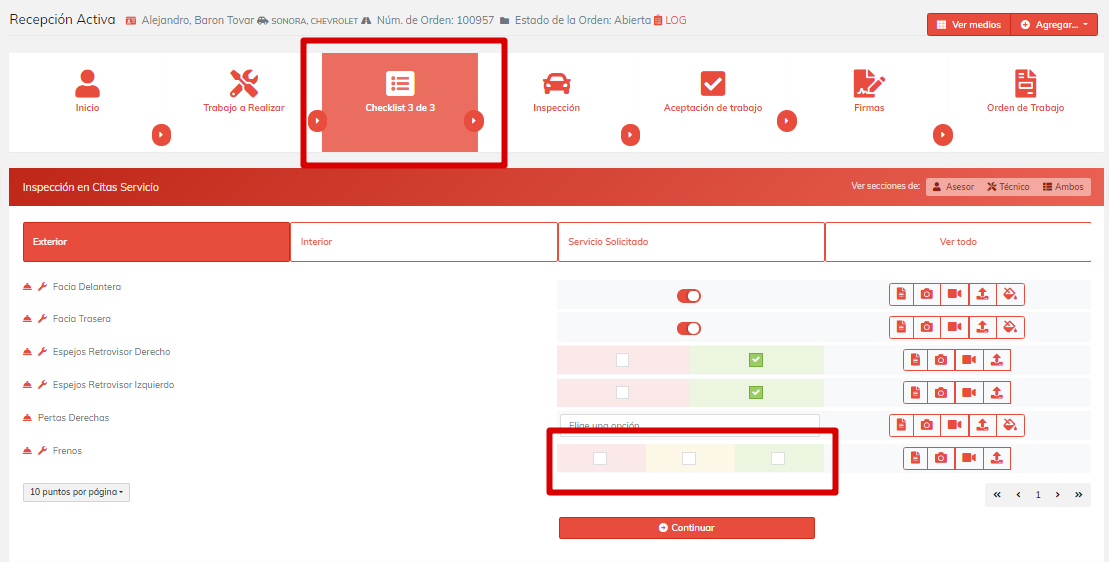Check red checkbox for Espejos Retrovisor Izquierdo

(622, 392)
